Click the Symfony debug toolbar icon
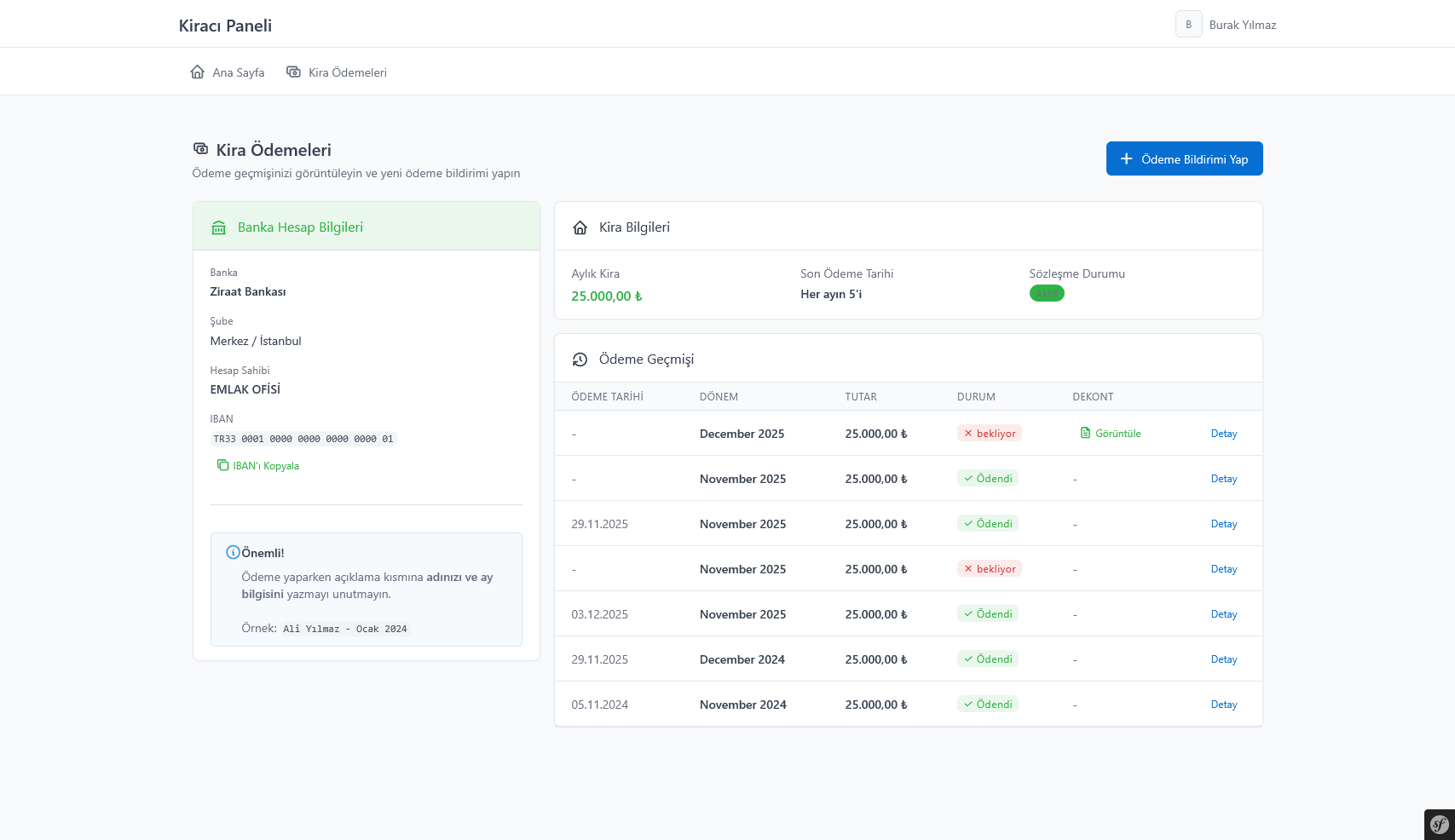 [1439, 824]
